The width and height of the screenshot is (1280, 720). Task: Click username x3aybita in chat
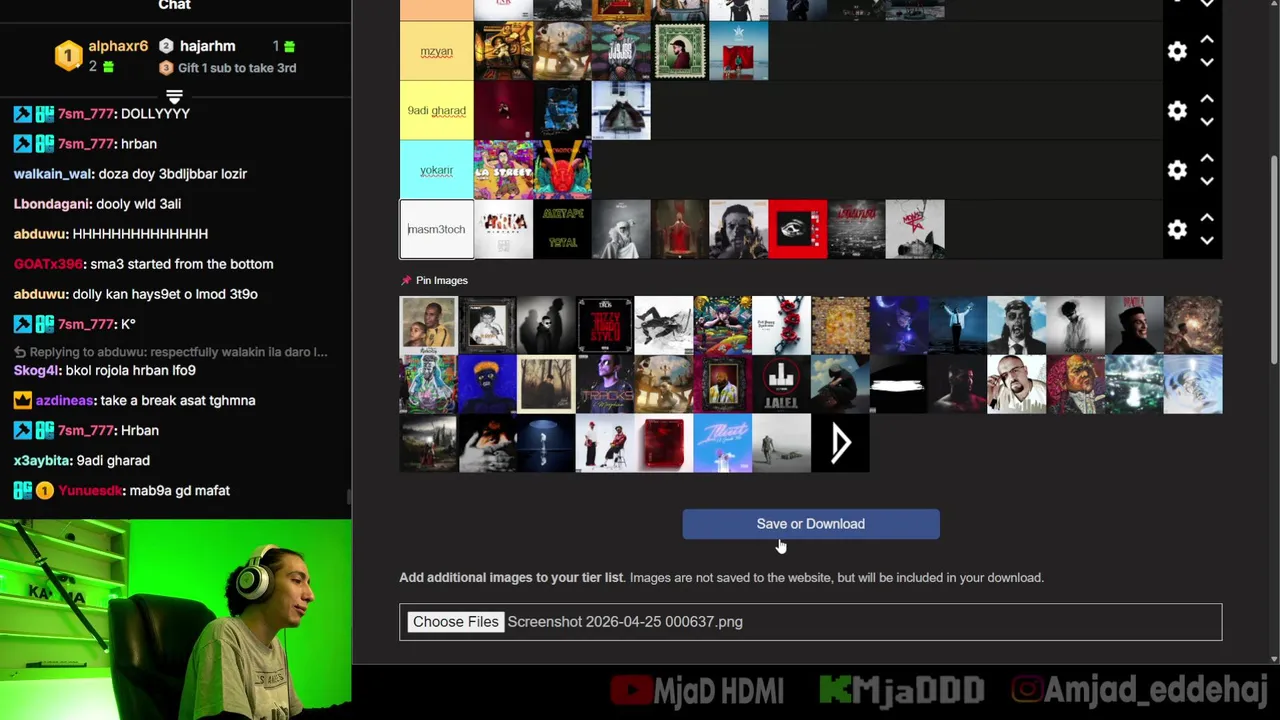point(42,460)
